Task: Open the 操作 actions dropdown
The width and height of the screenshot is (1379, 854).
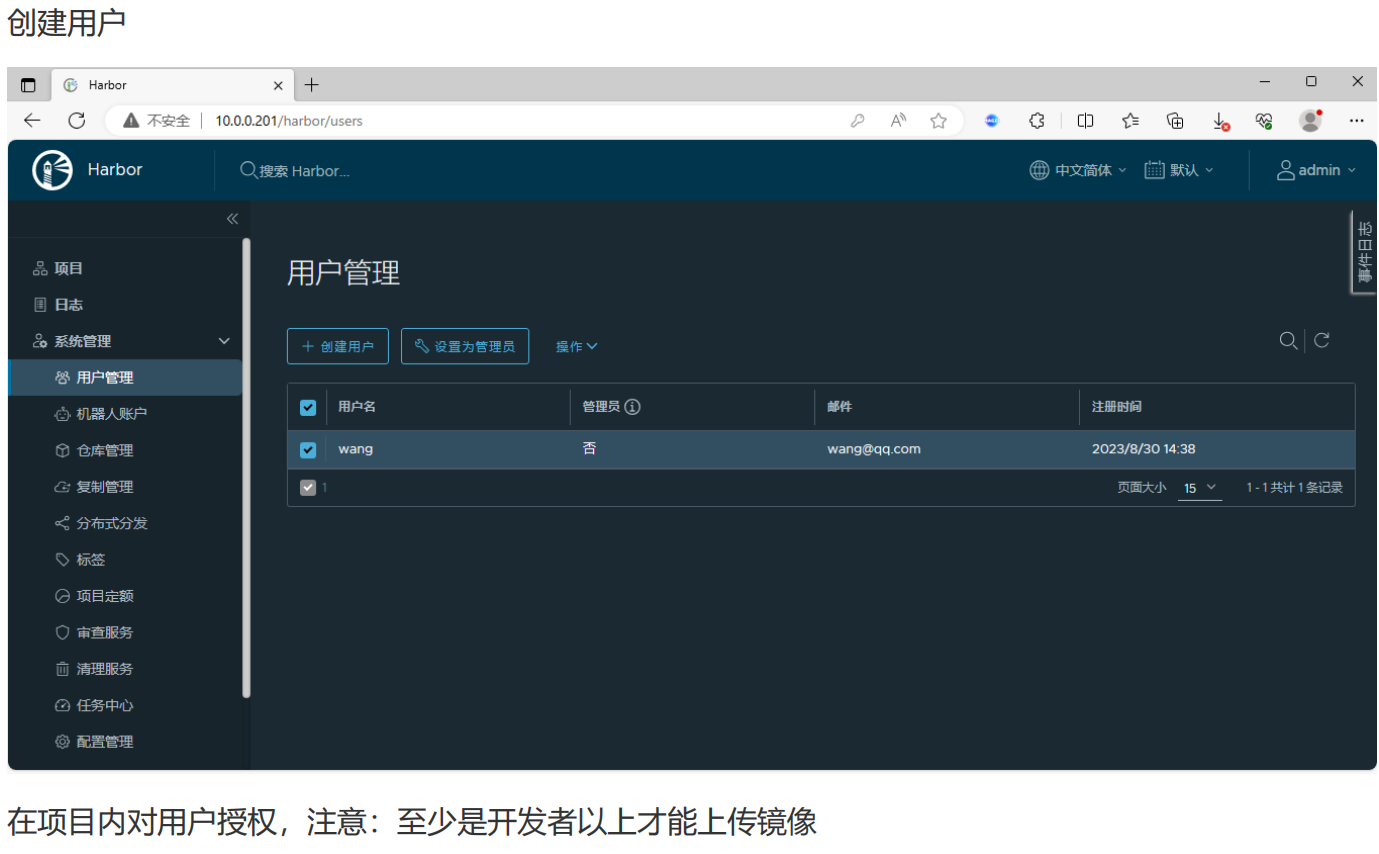Action: 577,346
